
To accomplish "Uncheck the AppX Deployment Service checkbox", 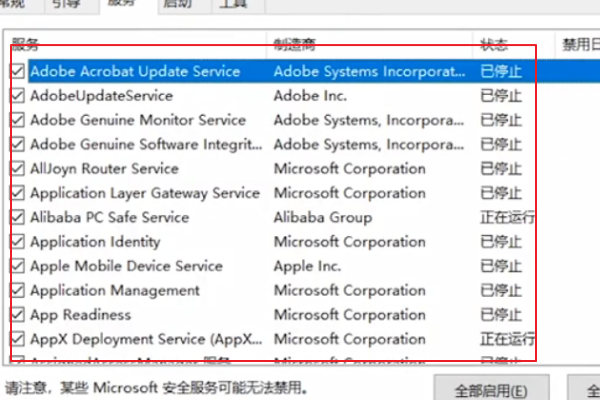I will point(18,339).
